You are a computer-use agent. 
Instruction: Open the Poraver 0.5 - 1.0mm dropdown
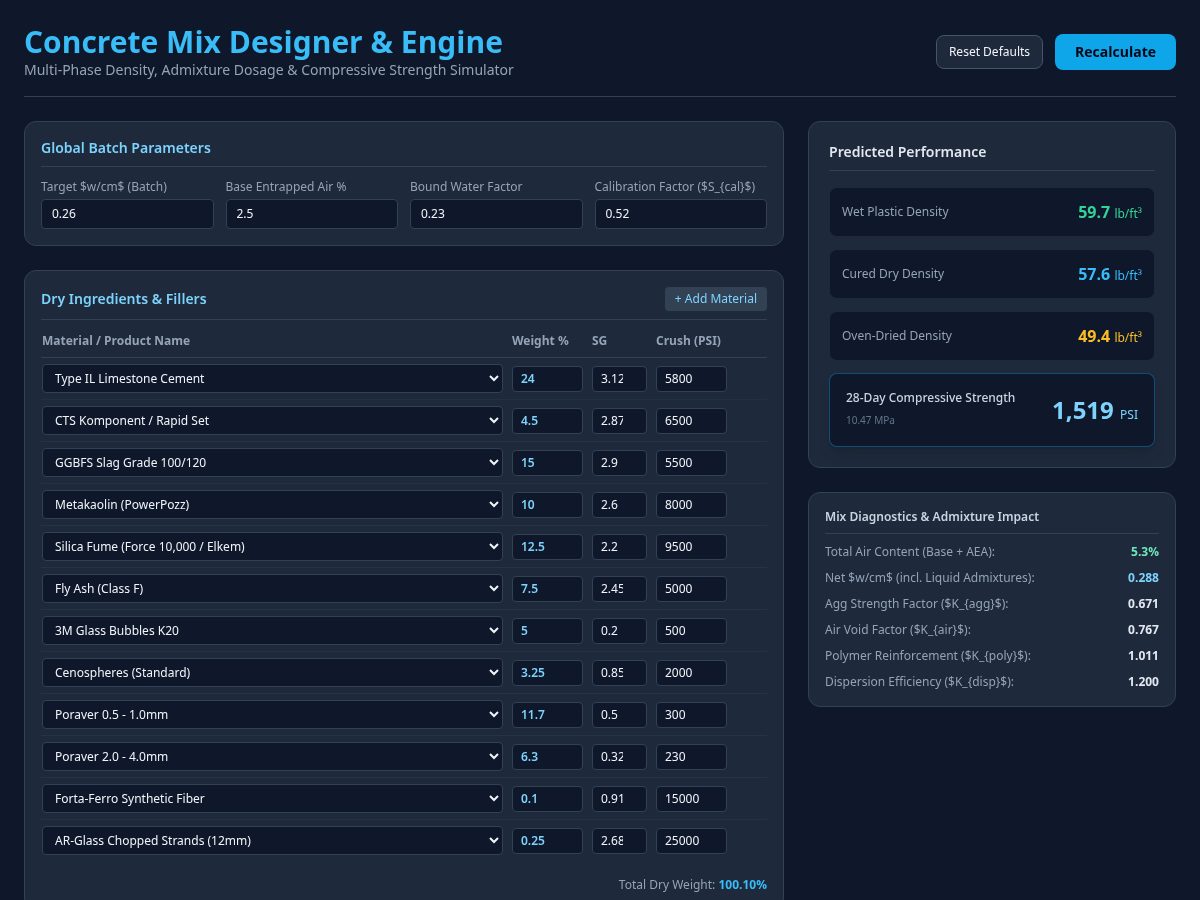click(x=272, y=715)
